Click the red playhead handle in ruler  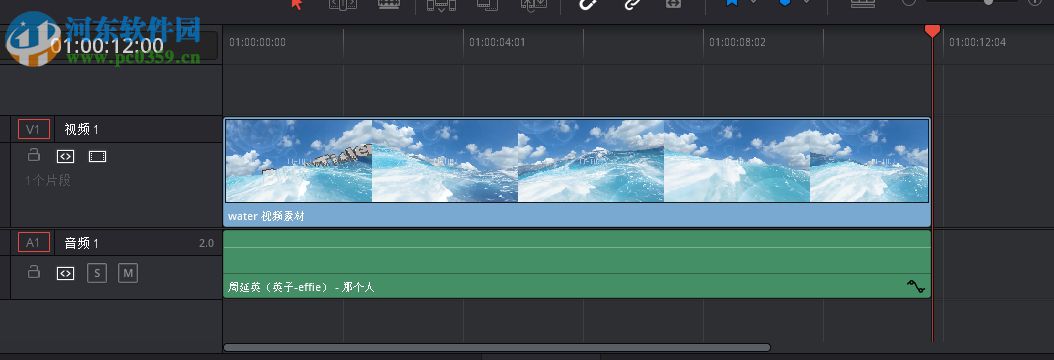(x=932, y=31)
